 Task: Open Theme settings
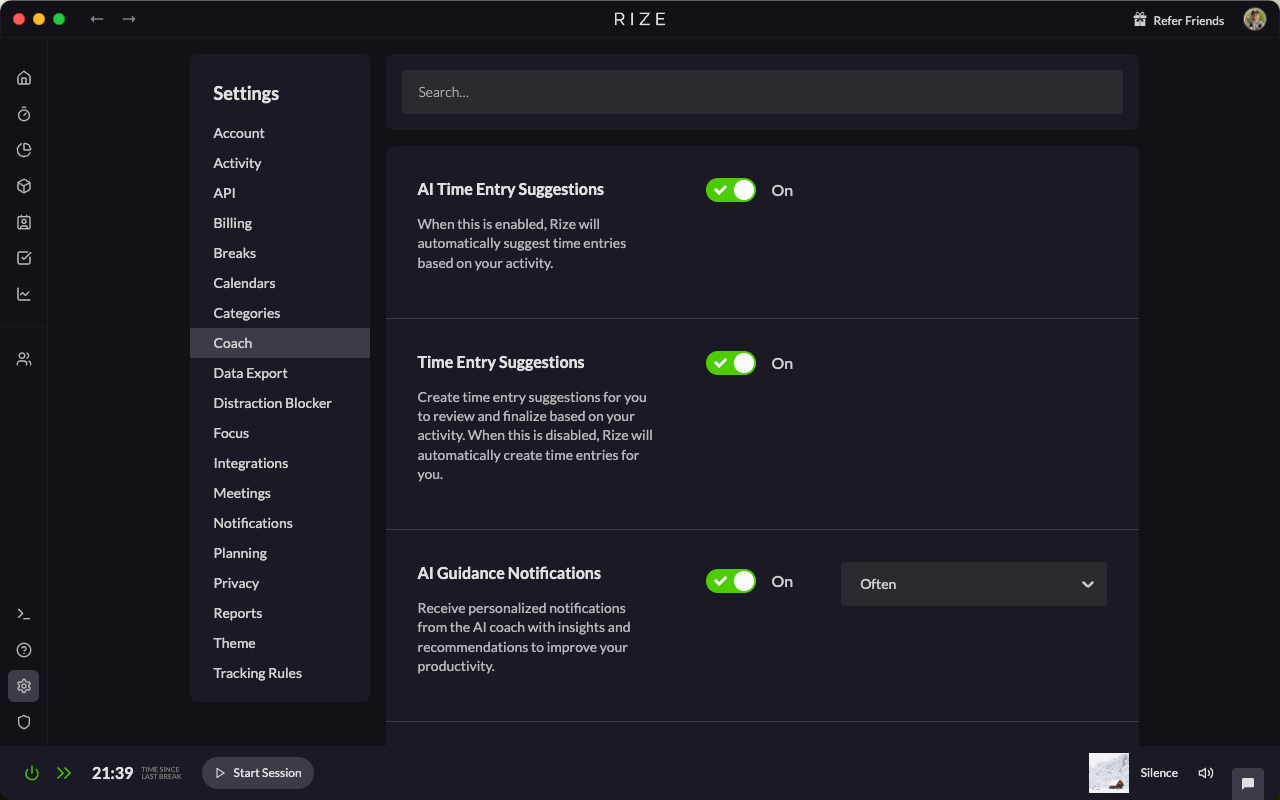[280, 643]
